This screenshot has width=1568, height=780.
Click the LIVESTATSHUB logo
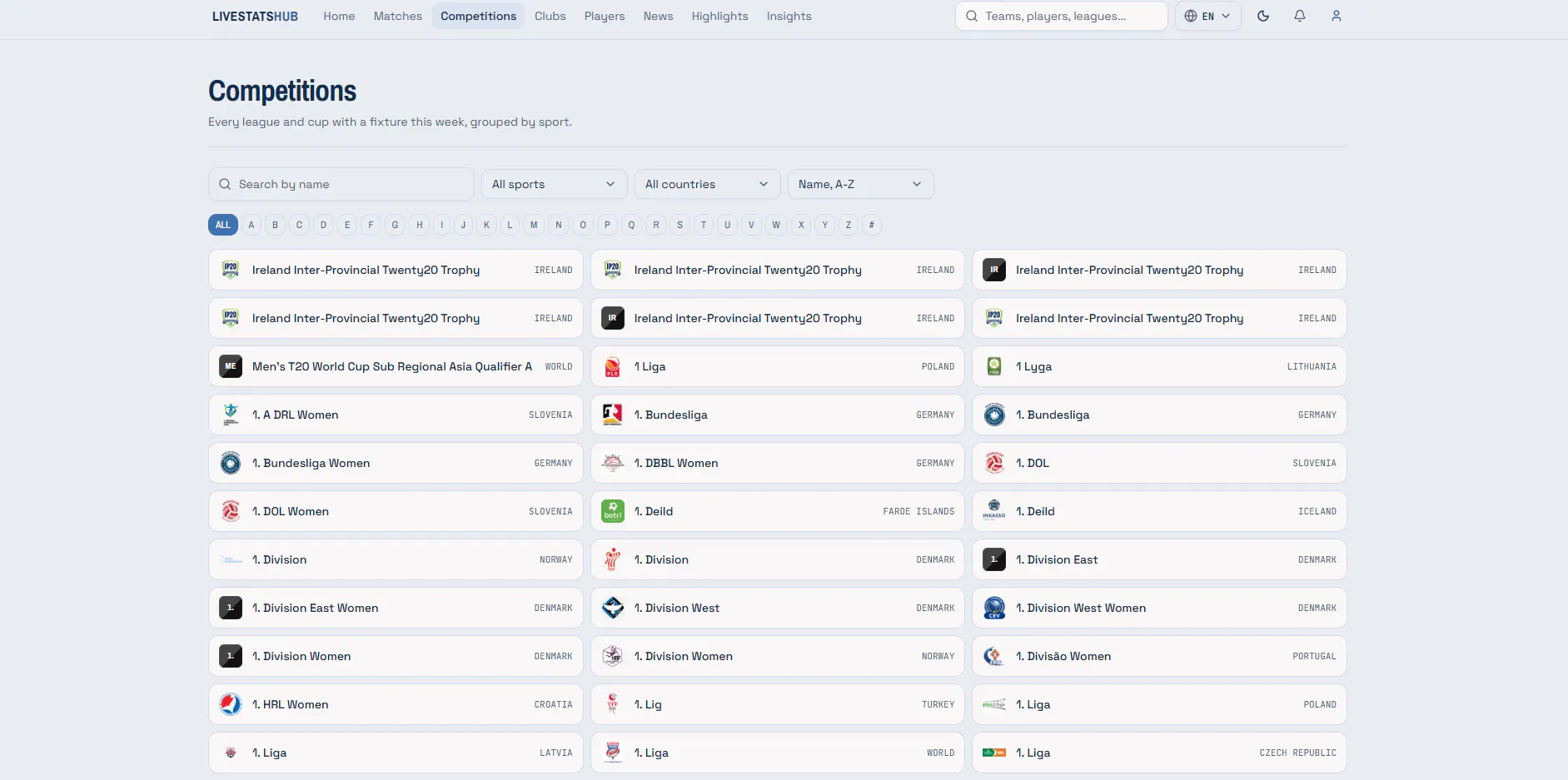click(255, 16)
